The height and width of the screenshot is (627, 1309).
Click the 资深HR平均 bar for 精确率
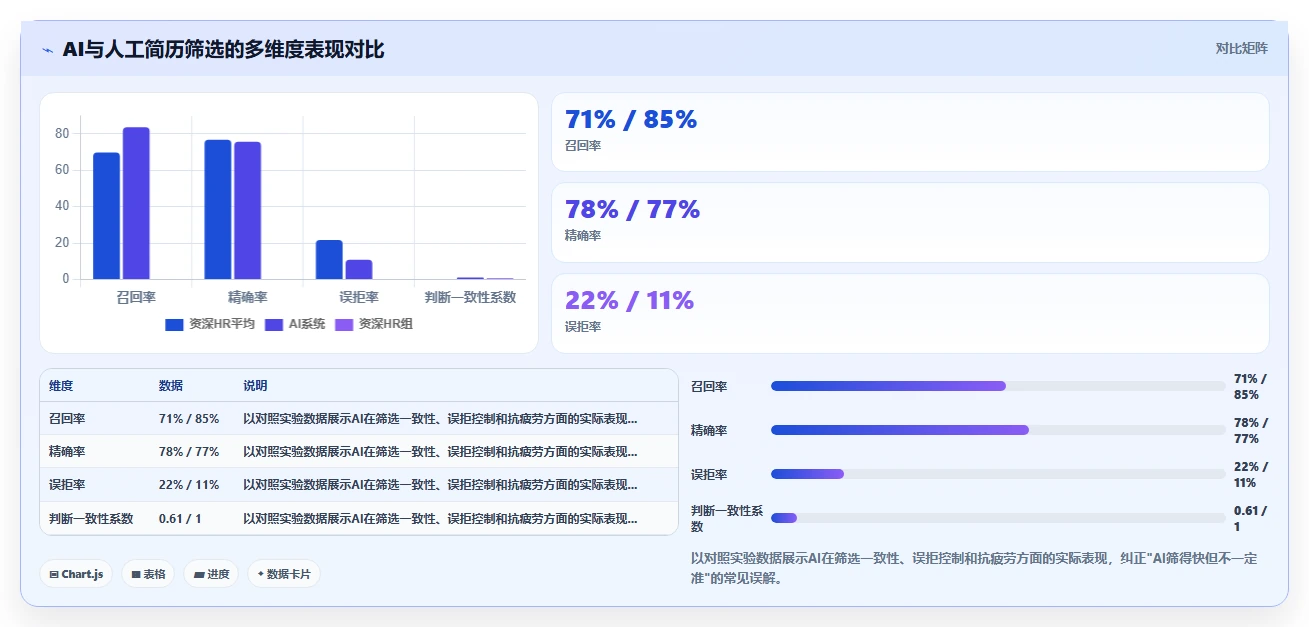point(218,209)
